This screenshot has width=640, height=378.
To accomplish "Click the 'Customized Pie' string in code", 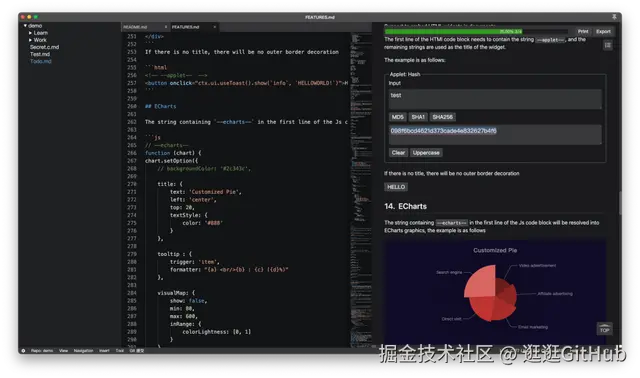I will pyautogui.click(x=213, y=192).
